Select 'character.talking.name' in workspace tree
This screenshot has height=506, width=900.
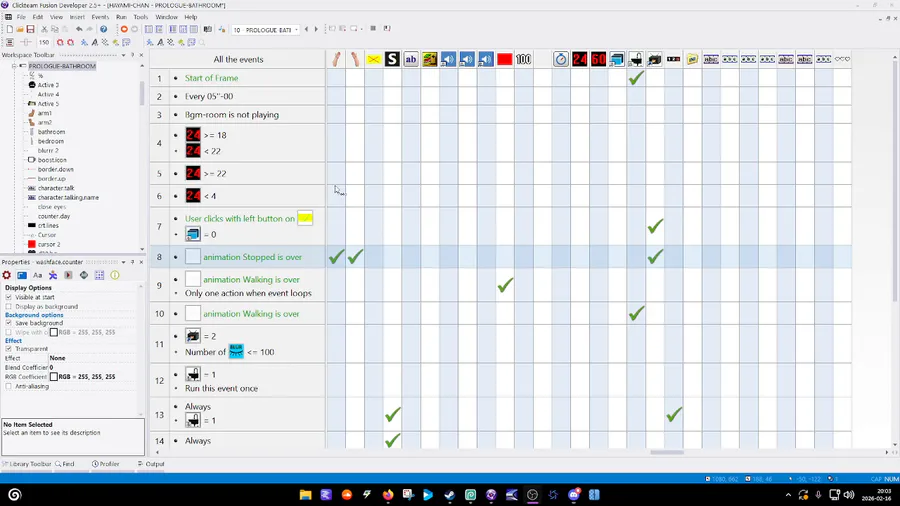click(68, 197)
